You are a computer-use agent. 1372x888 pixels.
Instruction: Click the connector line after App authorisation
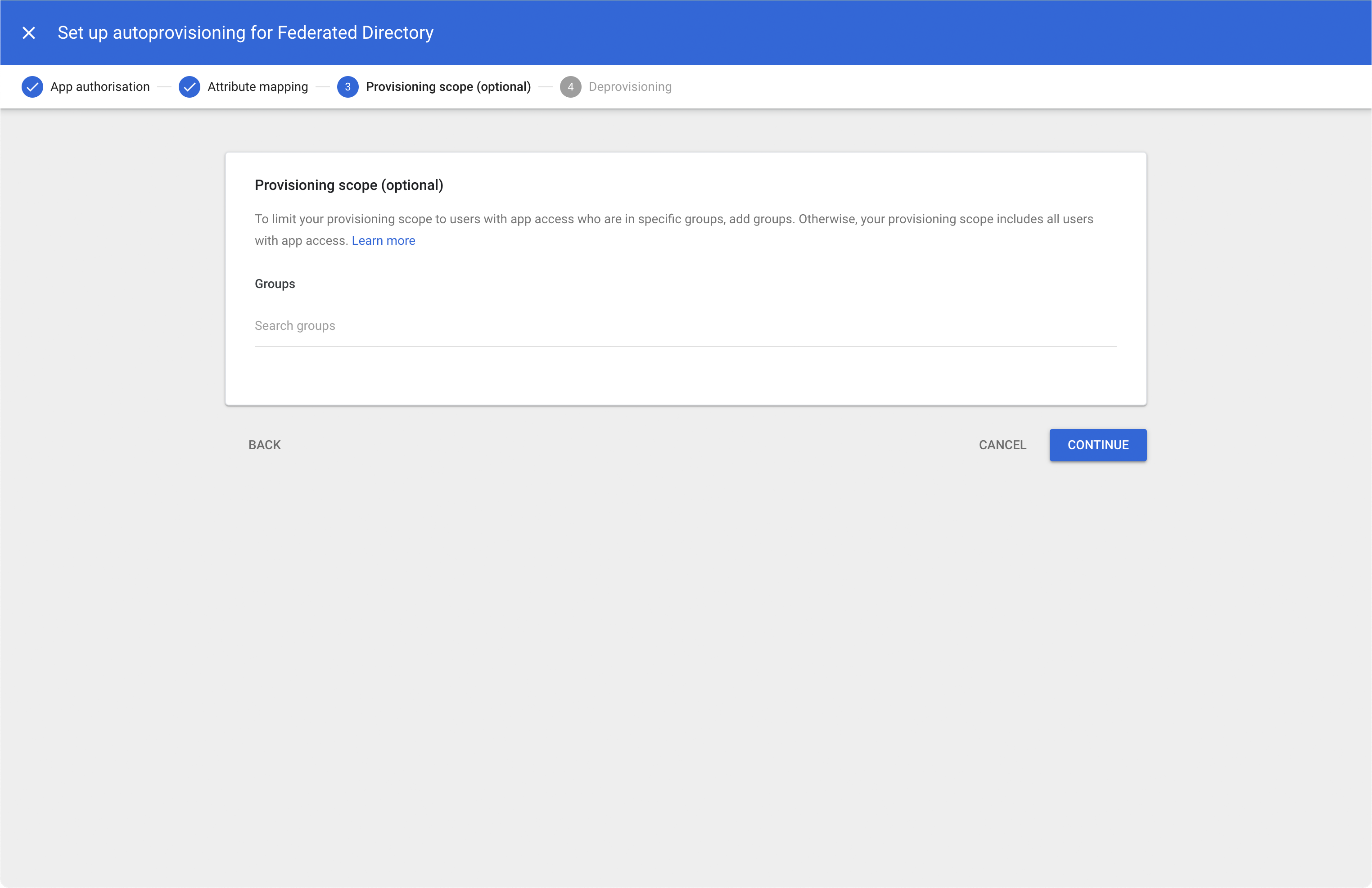(x=164, y=87)
